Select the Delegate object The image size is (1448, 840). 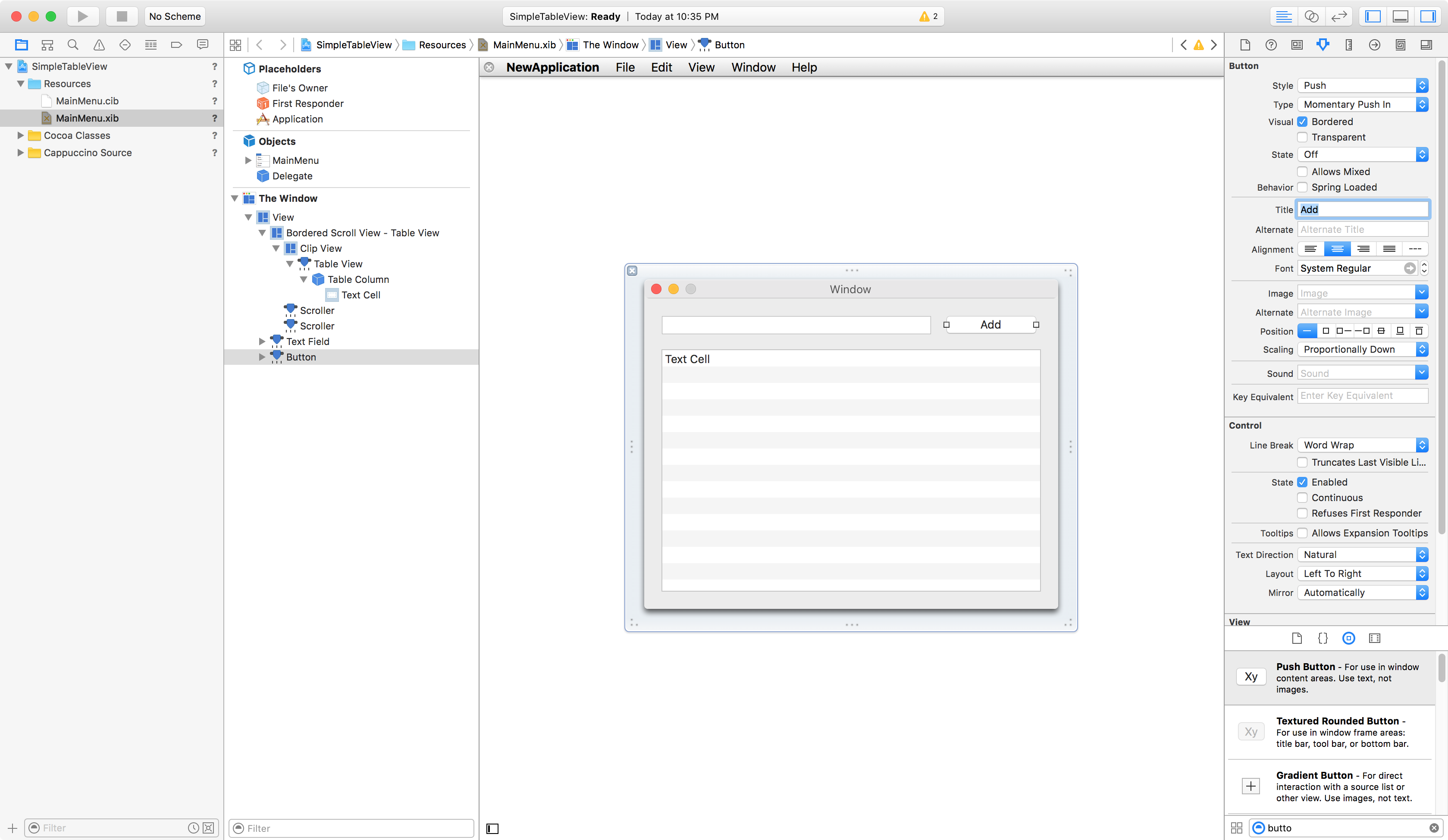tap(292, 176)
